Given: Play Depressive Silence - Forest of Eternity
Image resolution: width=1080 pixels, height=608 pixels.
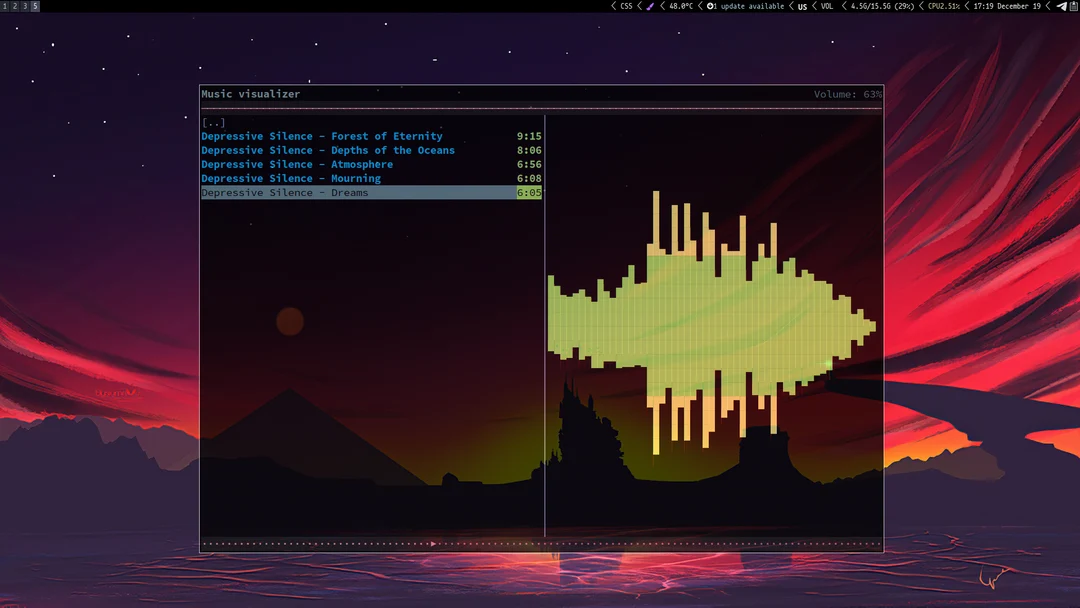Looking at the screenshot, I should click(x=320, y=136).
